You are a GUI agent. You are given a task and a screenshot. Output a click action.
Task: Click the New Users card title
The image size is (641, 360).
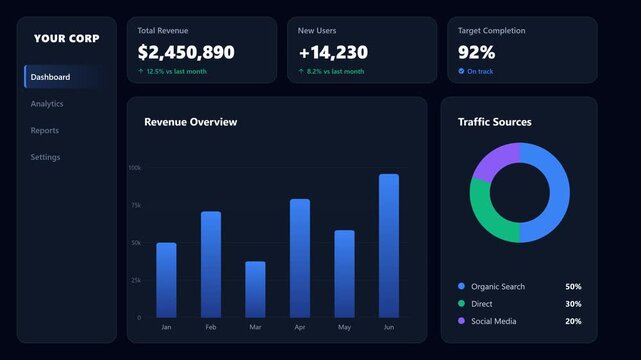tap(317, 31)
